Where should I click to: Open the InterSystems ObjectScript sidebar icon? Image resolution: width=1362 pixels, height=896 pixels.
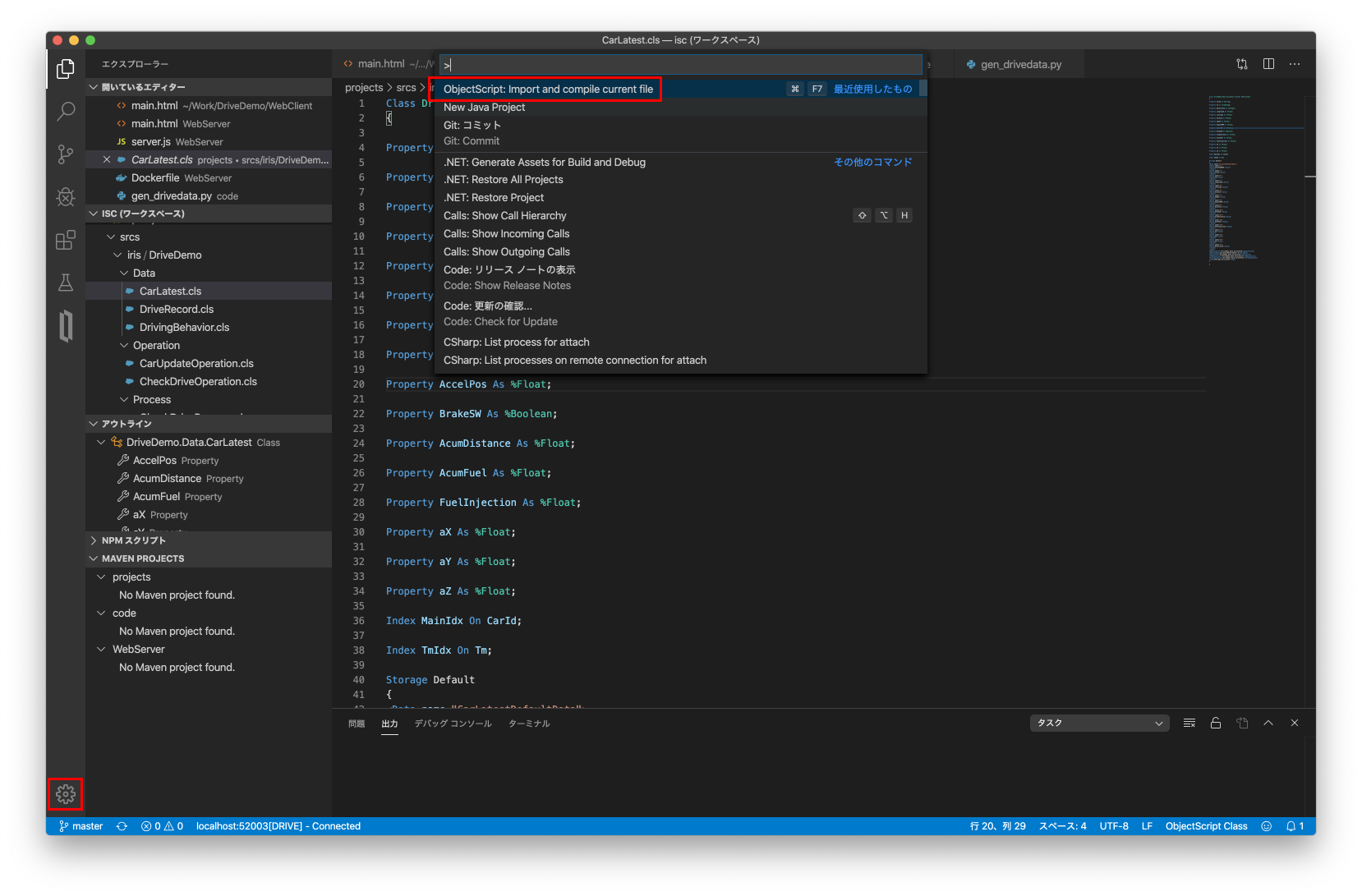pos(66,325)
